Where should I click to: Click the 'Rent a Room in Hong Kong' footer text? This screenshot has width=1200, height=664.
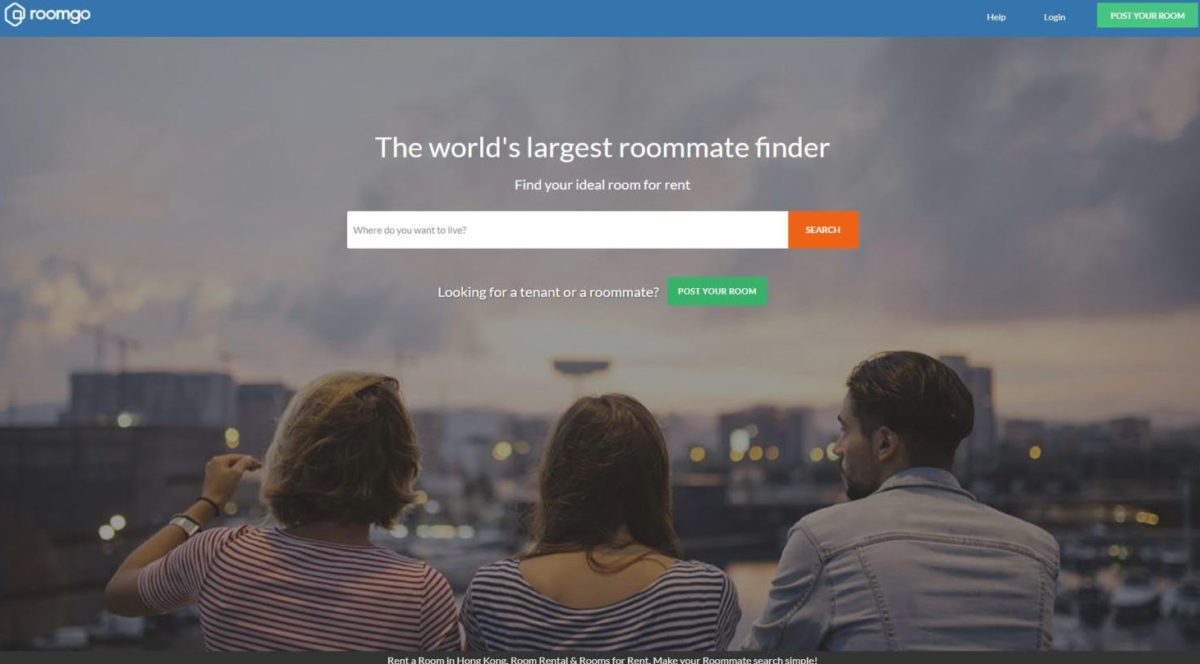pos(602,659)
